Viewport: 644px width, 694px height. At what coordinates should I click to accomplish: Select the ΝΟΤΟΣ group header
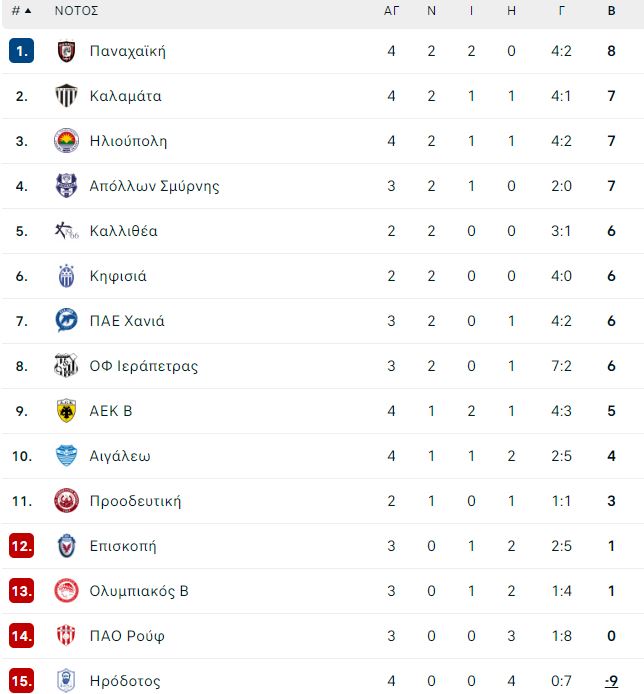[76, 11]
